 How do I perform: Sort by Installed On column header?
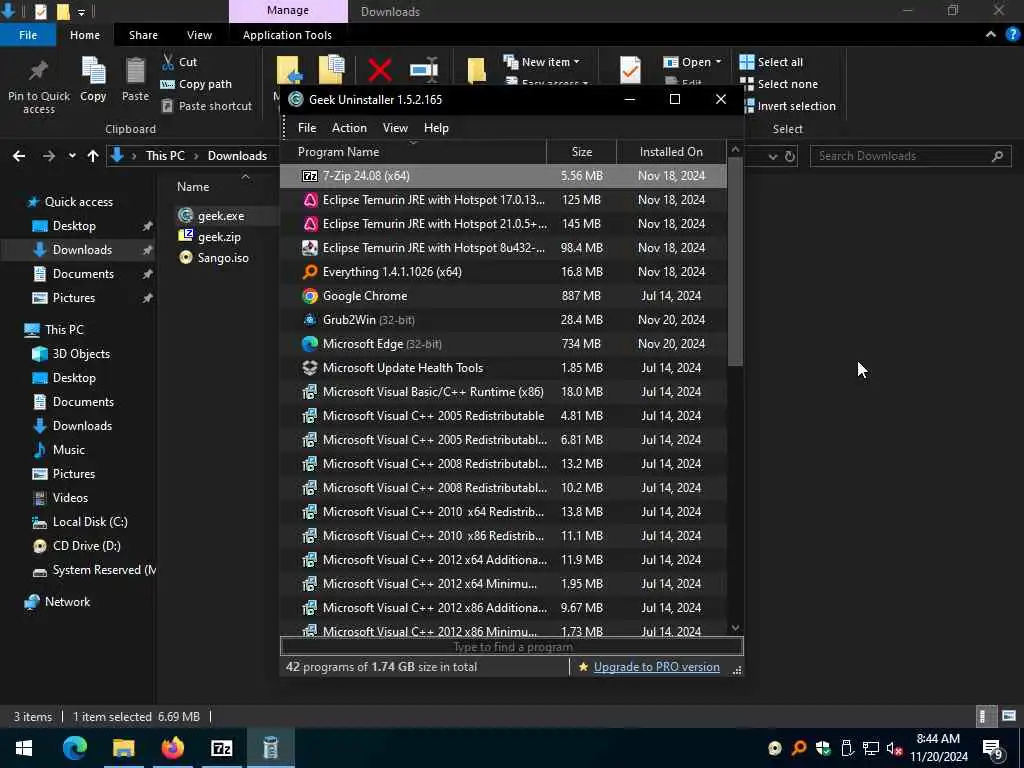671,152
